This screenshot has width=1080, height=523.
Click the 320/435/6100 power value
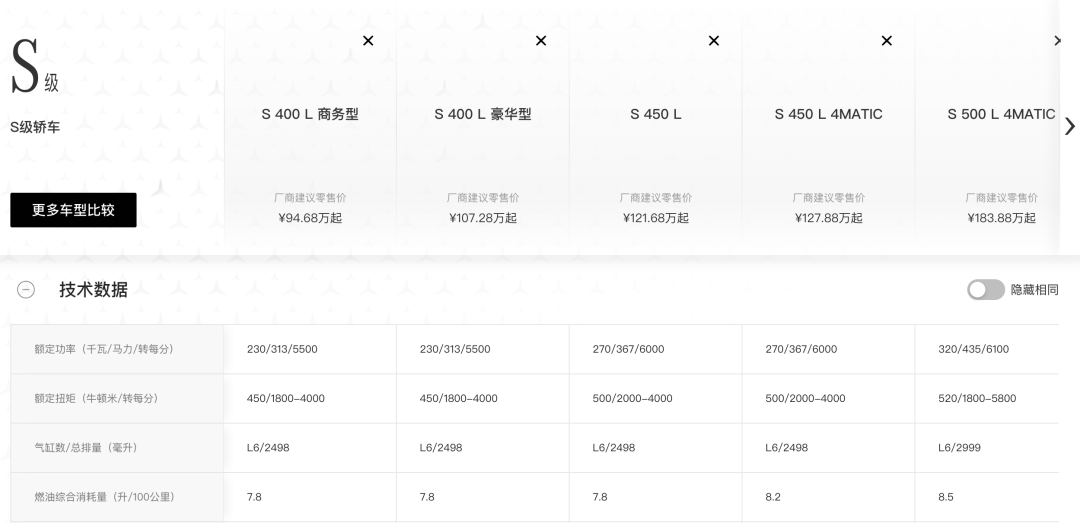pyautogui.click(x=973, y=349)
